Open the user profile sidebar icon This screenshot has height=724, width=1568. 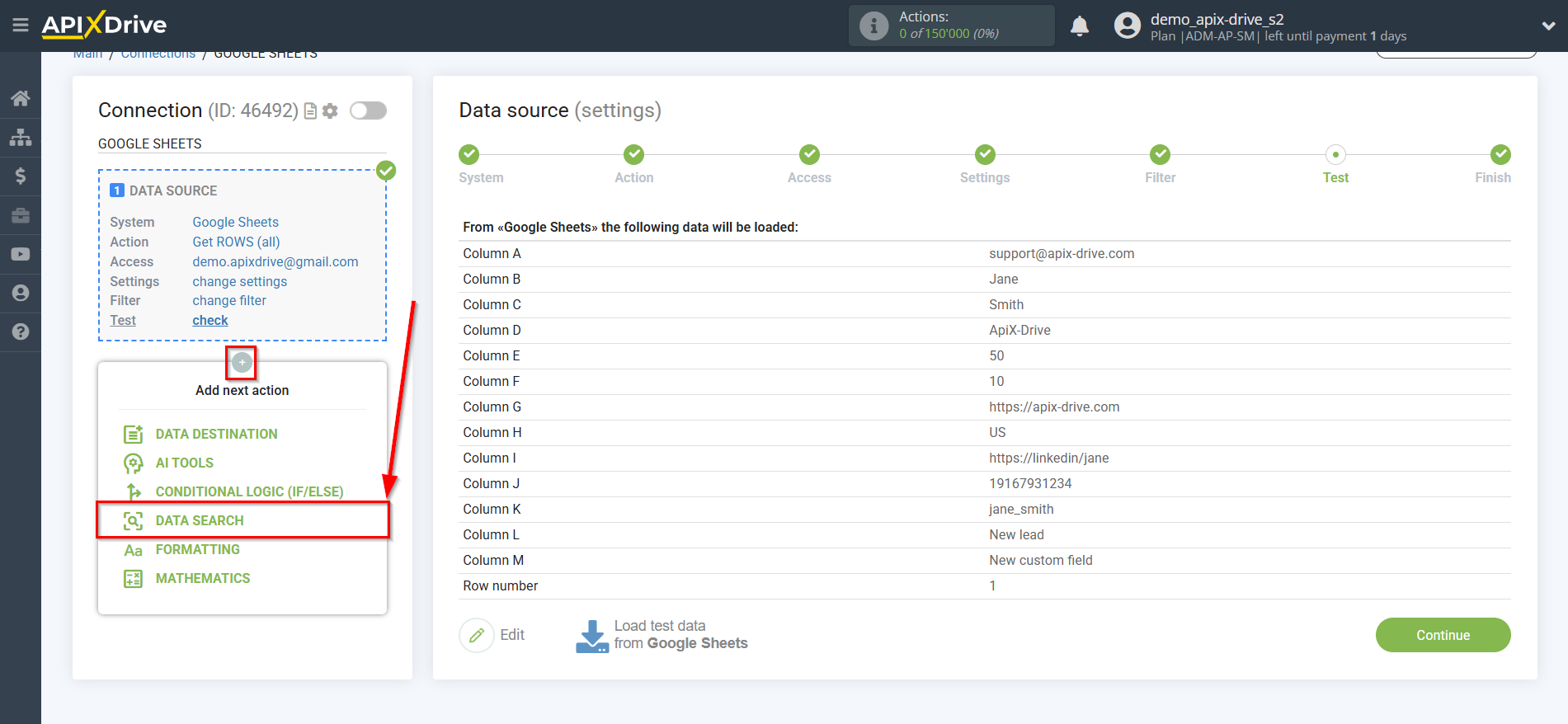click(x=21, y=293)
